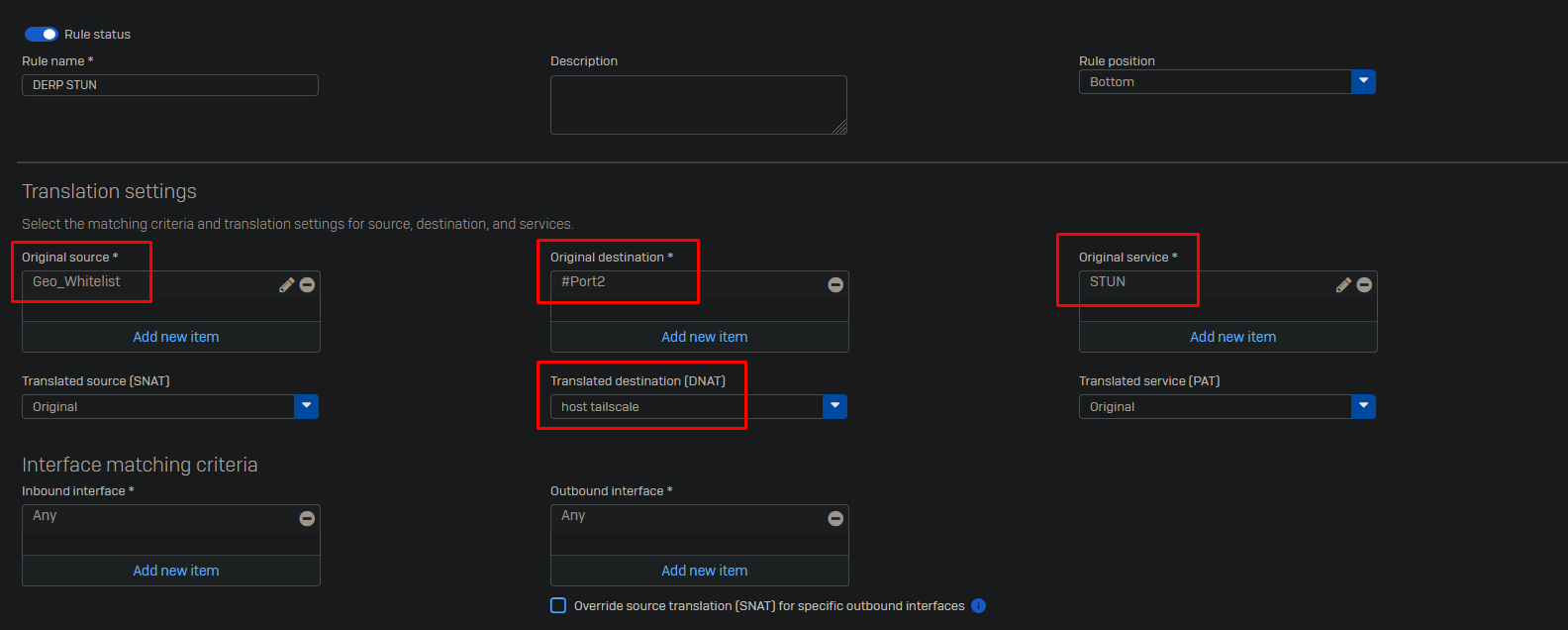Viewport: 1568px width, 630px height.
Task: Remove Any from Inbound interface
Action: tap(307, 519)
